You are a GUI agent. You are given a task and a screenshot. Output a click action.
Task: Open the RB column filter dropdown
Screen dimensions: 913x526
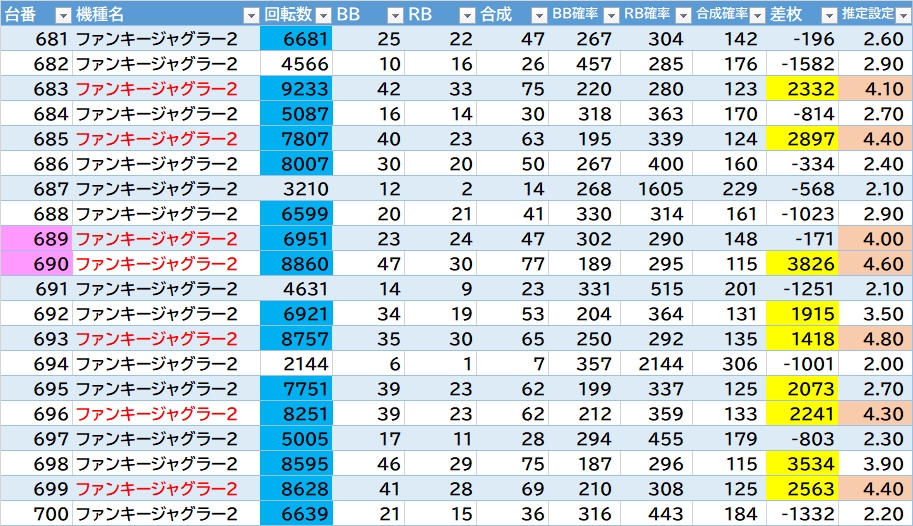(468, 15)
